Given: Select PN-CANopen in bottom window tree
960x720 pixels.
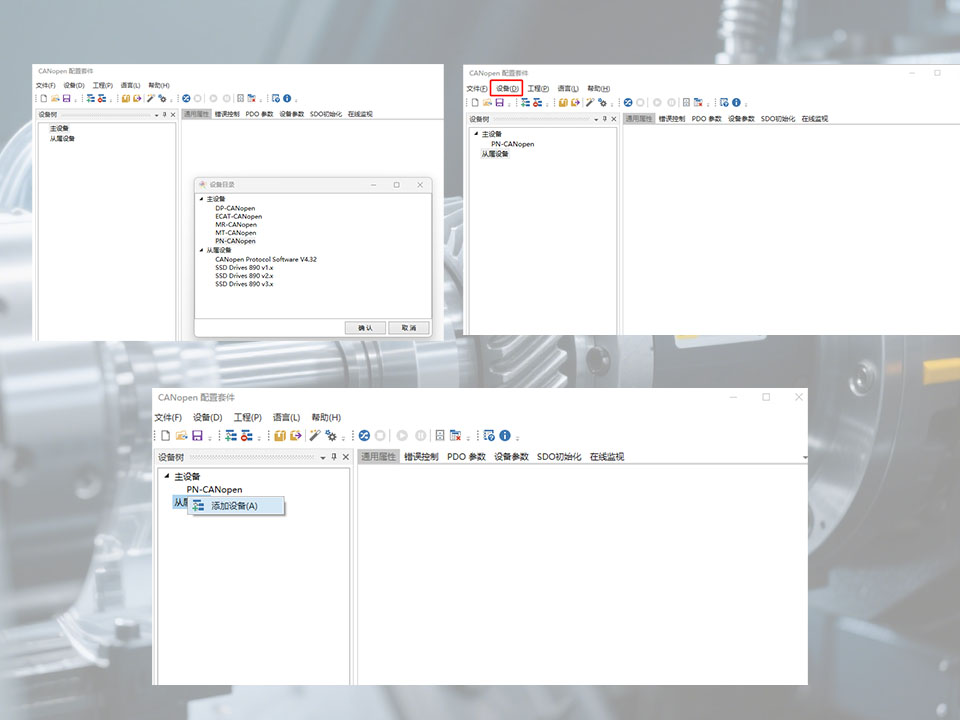Looking at the screenshot, I should click(214, 489).
